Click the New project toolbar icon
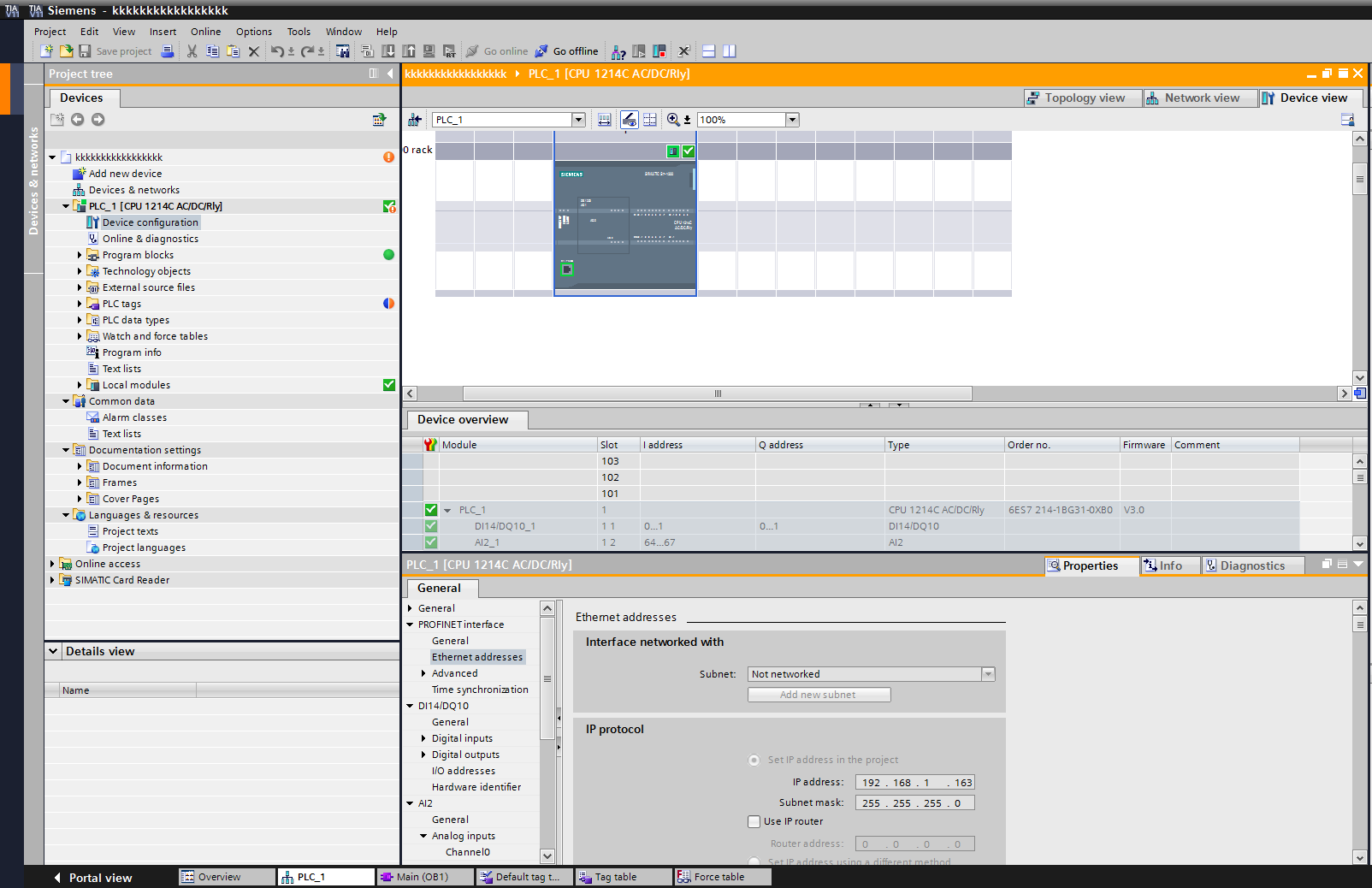The height and width of the screenshot is (888, 1372). point(47,51)
